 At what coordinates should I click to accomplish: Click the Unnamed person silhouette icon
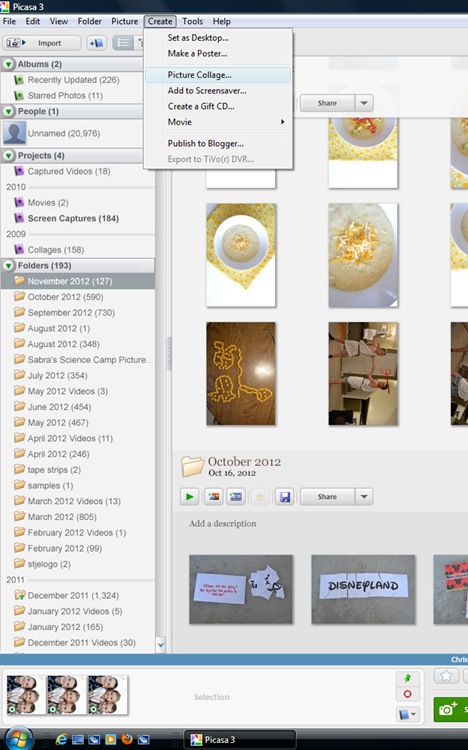(x=14, y=133)
